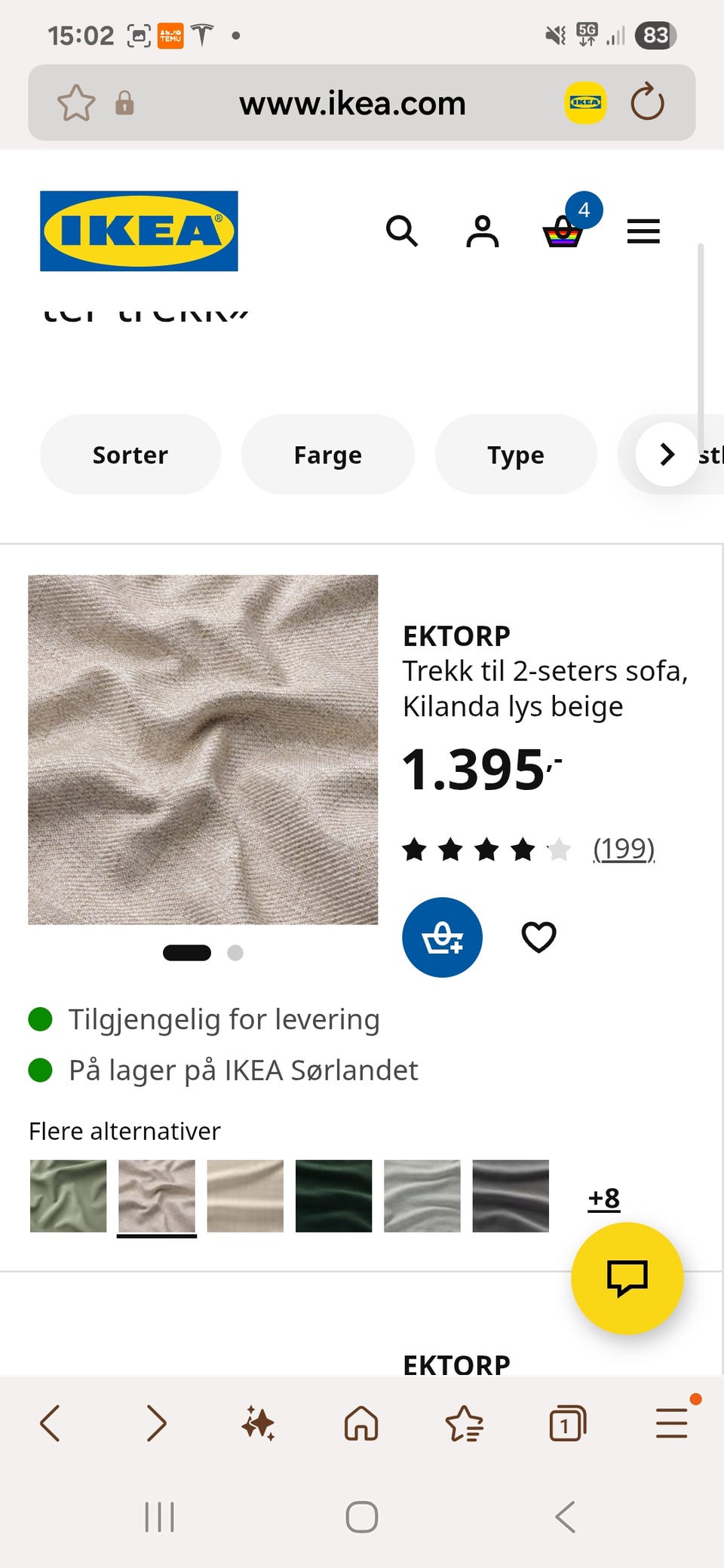Open the Type filter dropdown
Viewport: 724px width, 1568px height.
[516, 455]
